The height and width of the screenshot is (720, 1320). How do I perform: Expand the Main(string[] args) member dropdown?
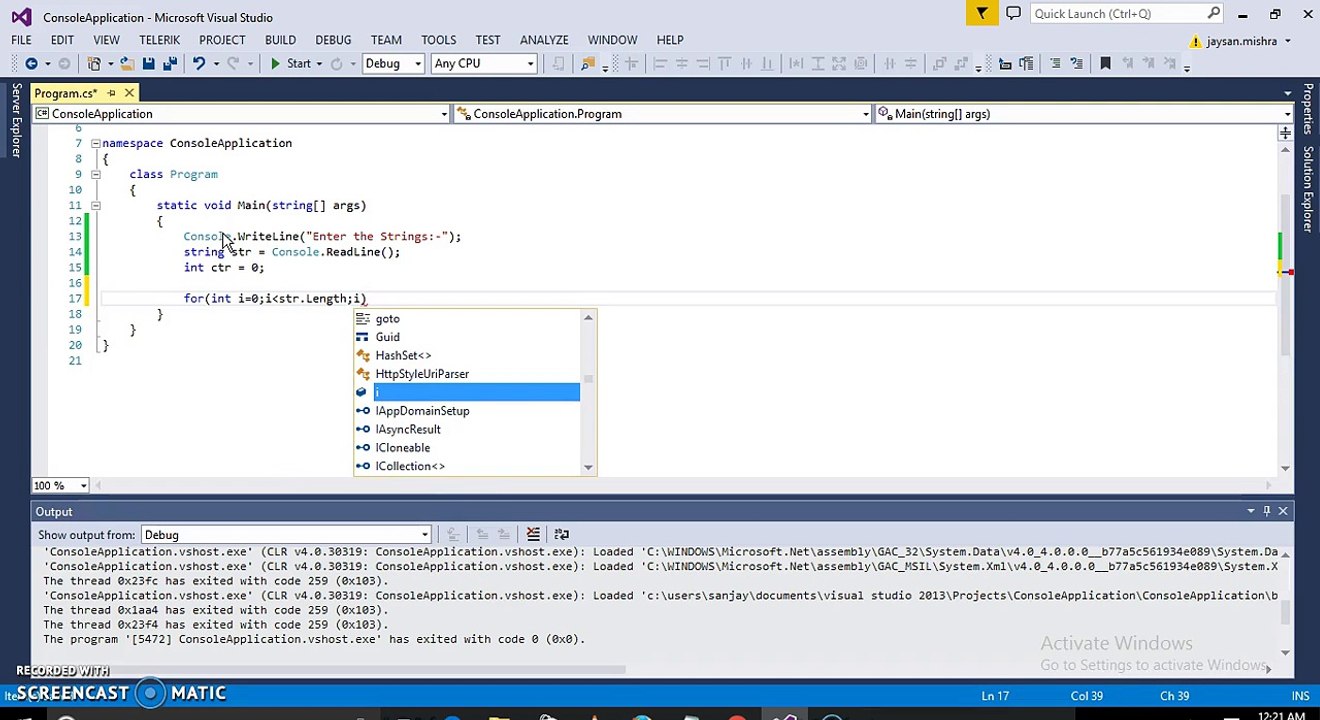[x=1287, y=114]
